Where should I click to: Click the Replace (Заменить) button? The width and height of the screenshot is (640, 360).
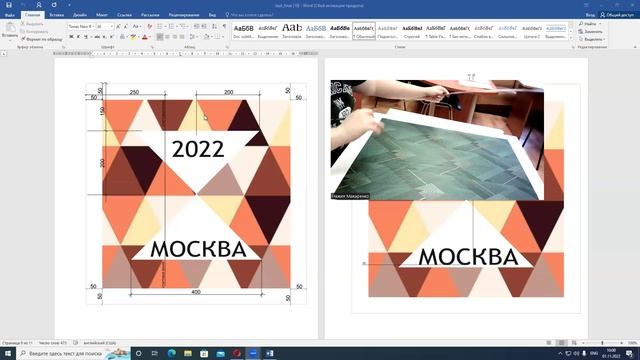(x=590, y=31)
